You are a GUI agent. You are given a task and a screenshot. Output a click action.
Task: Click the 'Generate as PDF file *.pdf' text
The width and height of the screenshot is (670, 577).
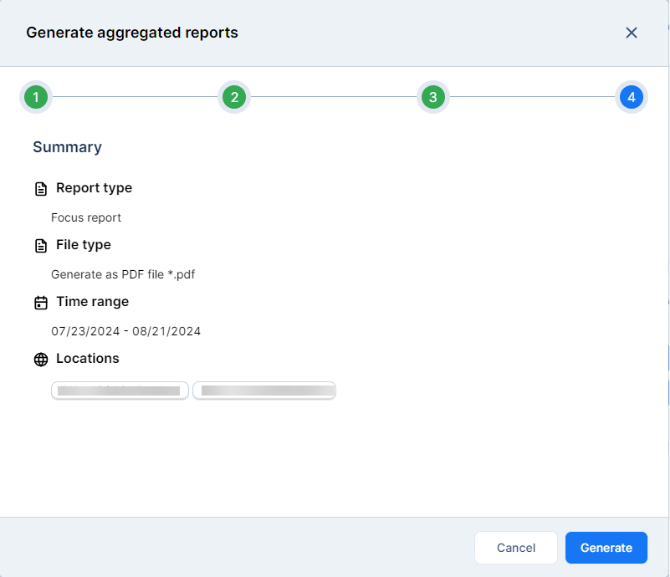coord(120,274)
